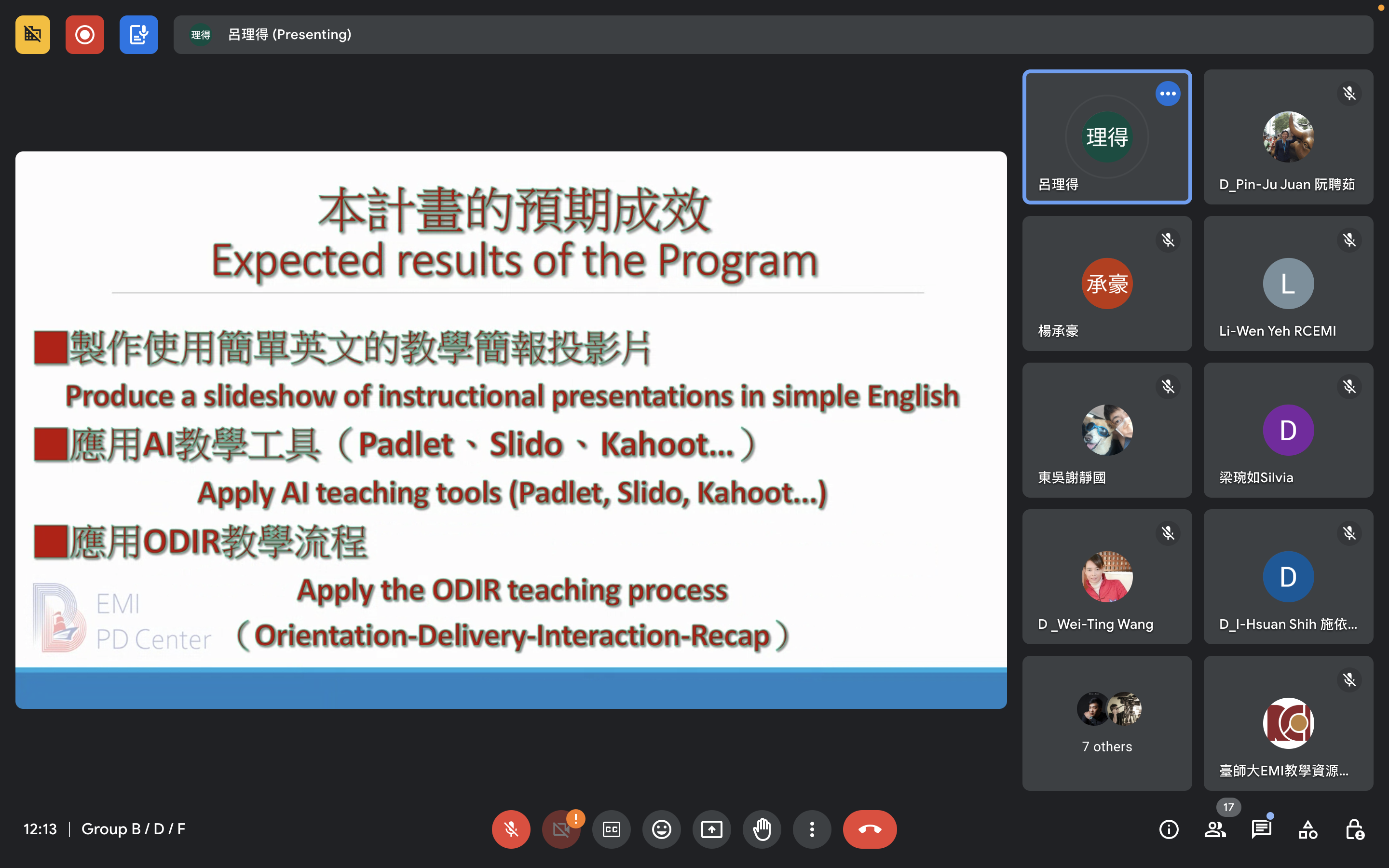
Task: Click the muted mic icon on D_Wei-Ting Wang tile
Action: pos(1168,533)
